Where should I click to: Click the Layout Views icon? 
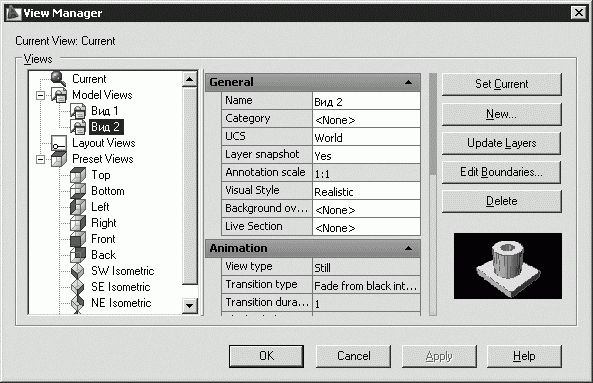(x=59, y=143)
